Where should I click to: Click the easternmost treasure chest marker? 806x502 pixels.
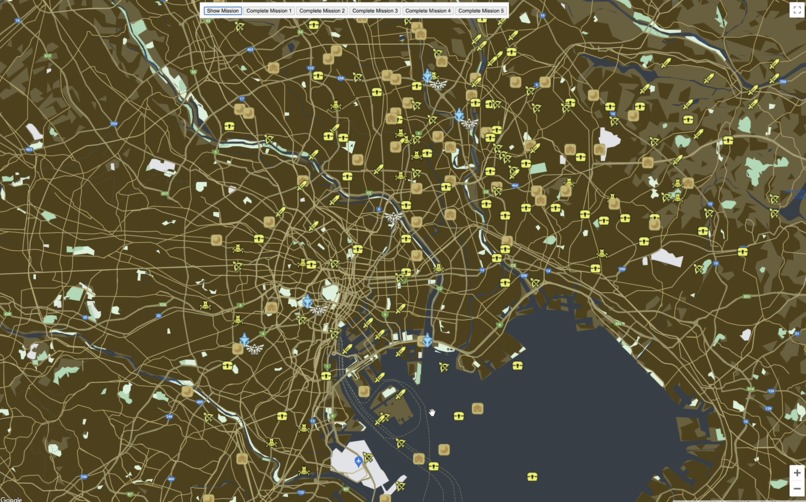[x=742, y=252]
